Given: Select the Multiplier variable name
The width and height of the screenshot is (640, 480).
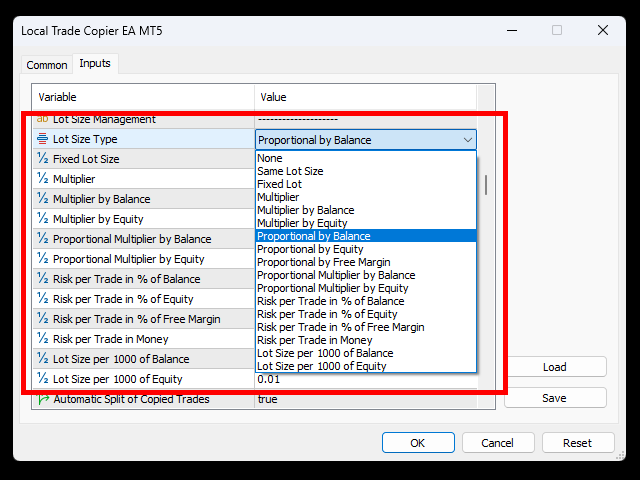Looking at the screenshot, I should coord(74,179).
